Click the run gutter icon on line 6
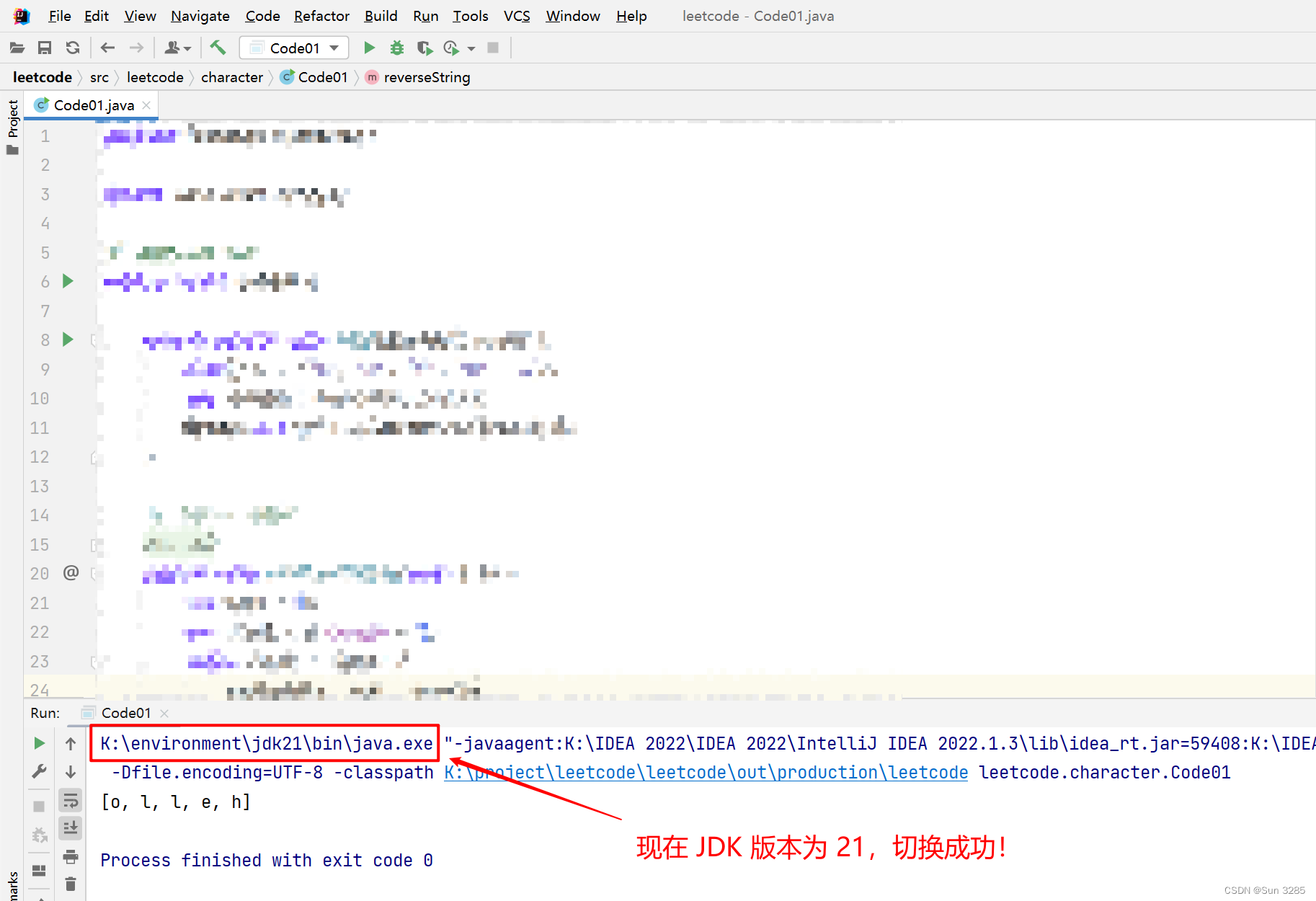This screenshot has height=901, width=1316. [x=68, y=281]
